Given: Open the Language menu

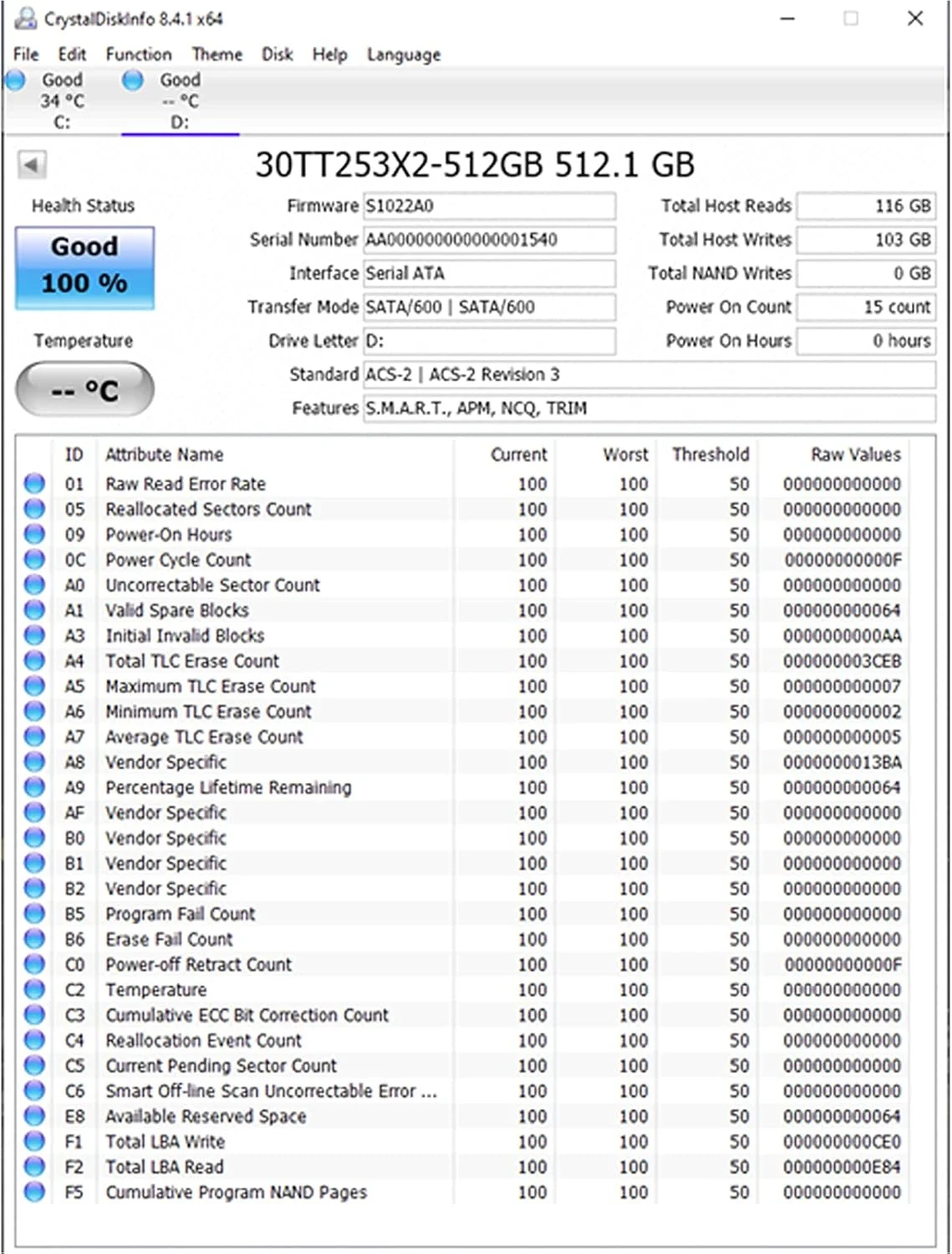Looking at the screenshot, I should (403, 54).
